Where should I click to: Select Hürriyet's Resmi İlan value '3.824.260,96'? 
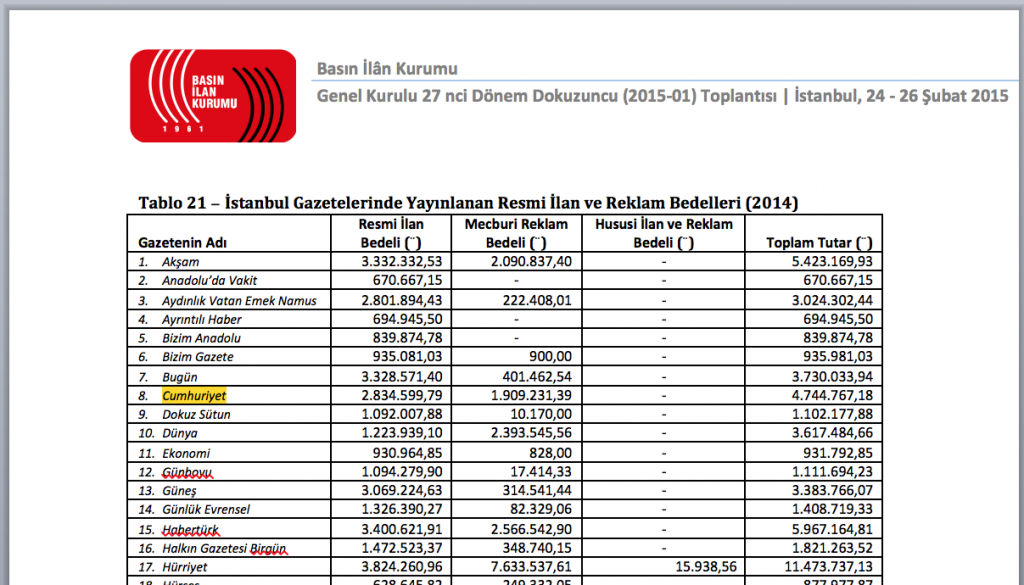click(x=402, y=567)
